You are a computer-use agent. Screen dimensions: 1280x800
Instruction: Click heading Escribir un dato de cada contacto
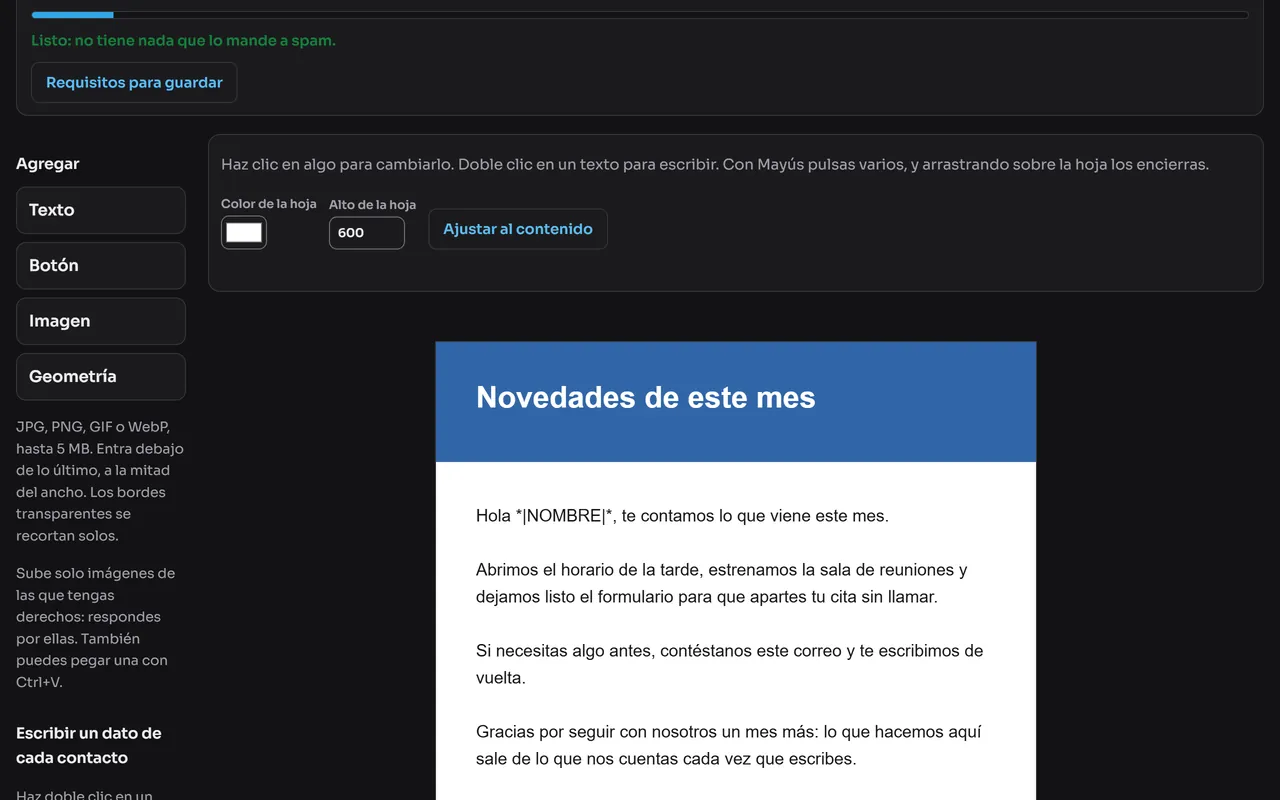[x=89, y=745]
